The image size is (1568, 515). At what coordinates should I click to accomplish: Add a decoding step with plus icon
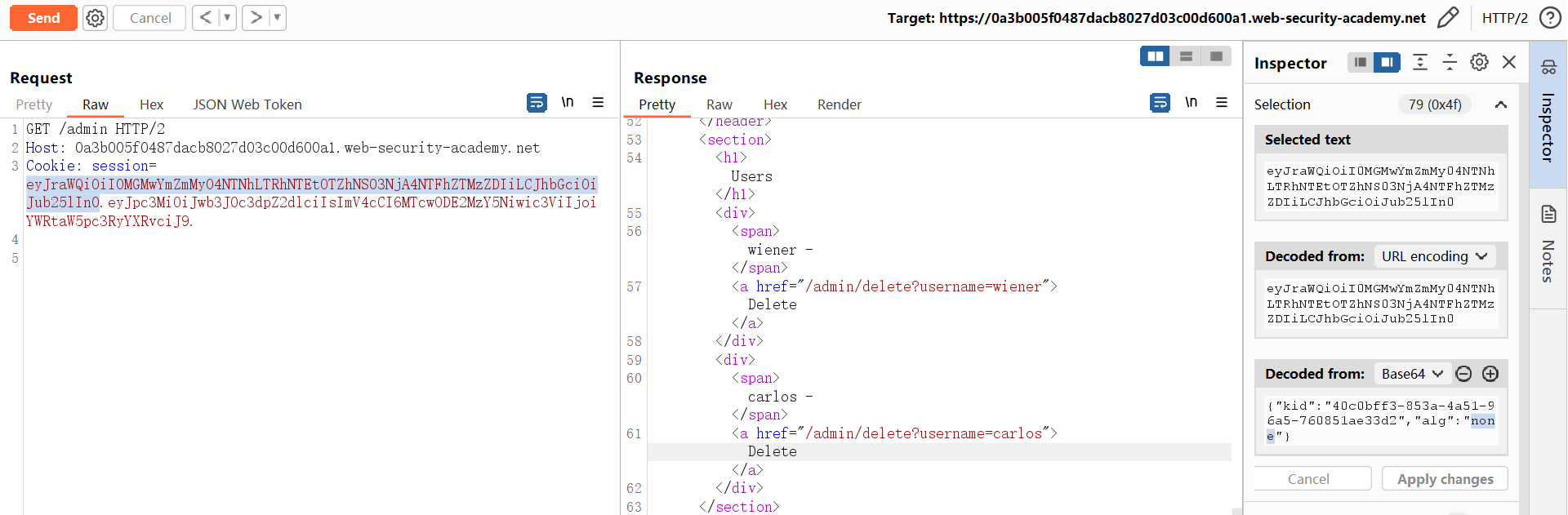coord(1490,374)
